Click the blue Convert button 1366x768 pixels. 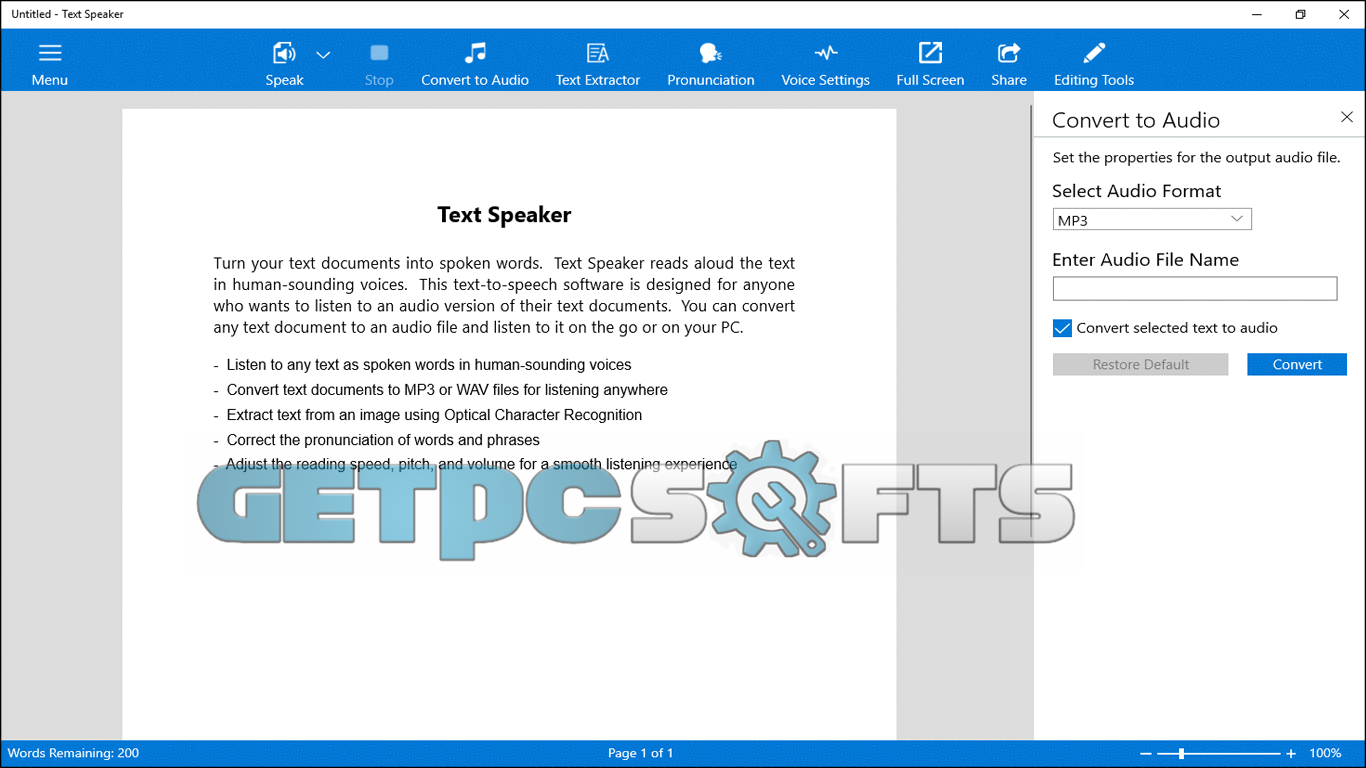(x=1297, y=364)
